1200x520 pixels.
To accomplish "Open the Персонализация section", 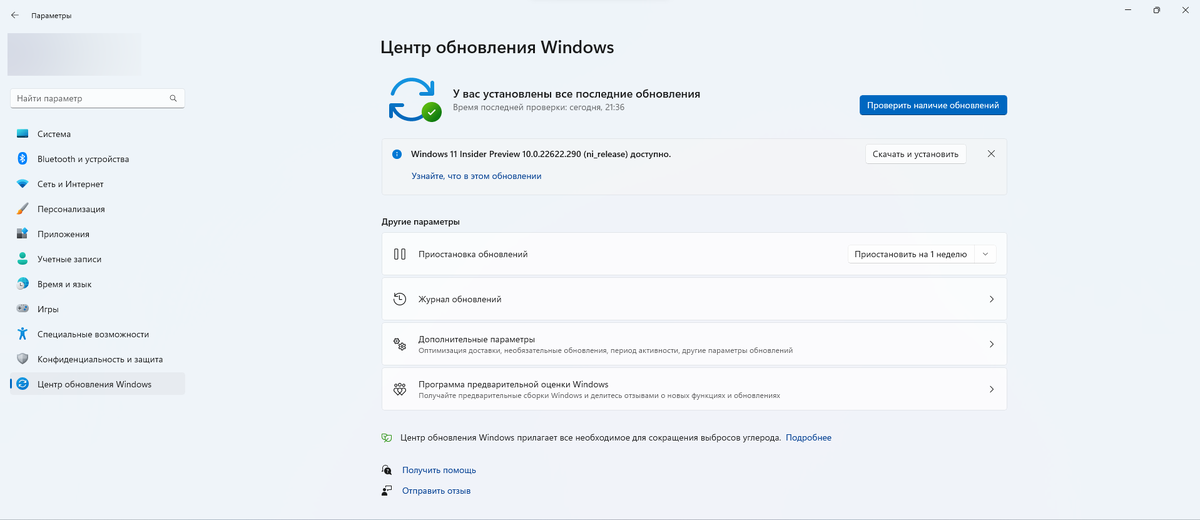I will (97, 209).
